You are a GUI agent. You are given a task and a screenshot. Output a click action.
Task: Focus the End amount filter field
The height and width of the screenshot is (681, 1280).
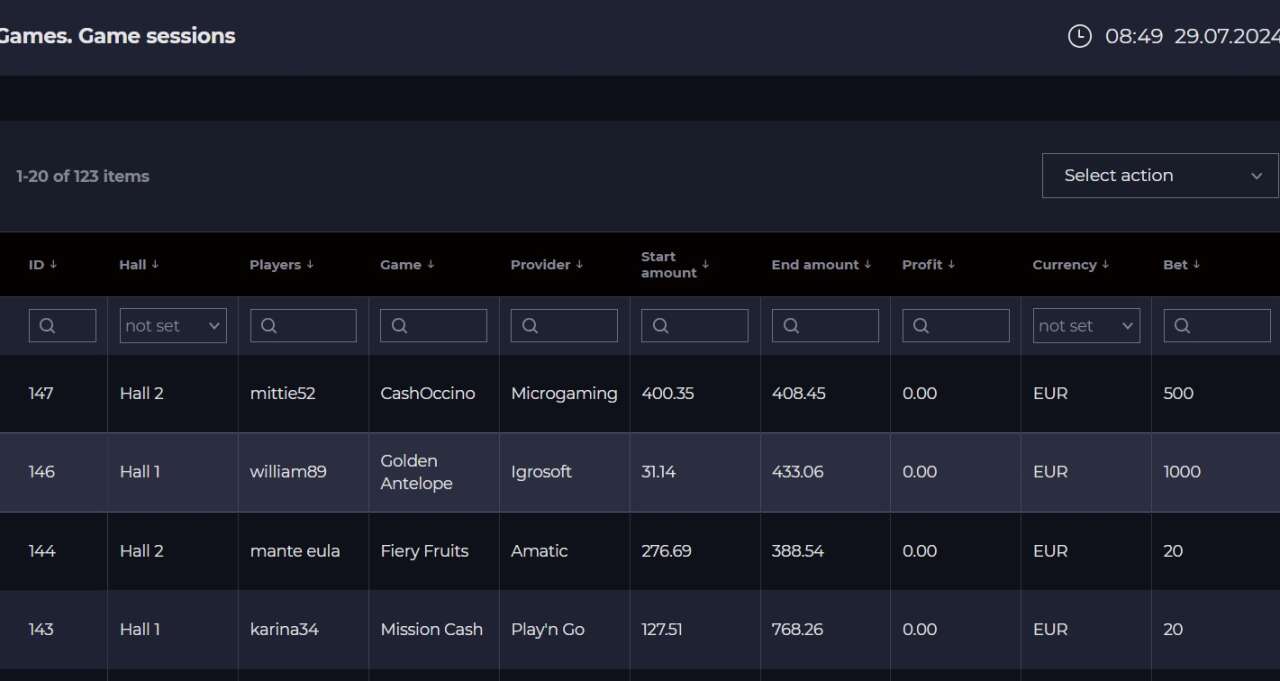click(825, 326)
